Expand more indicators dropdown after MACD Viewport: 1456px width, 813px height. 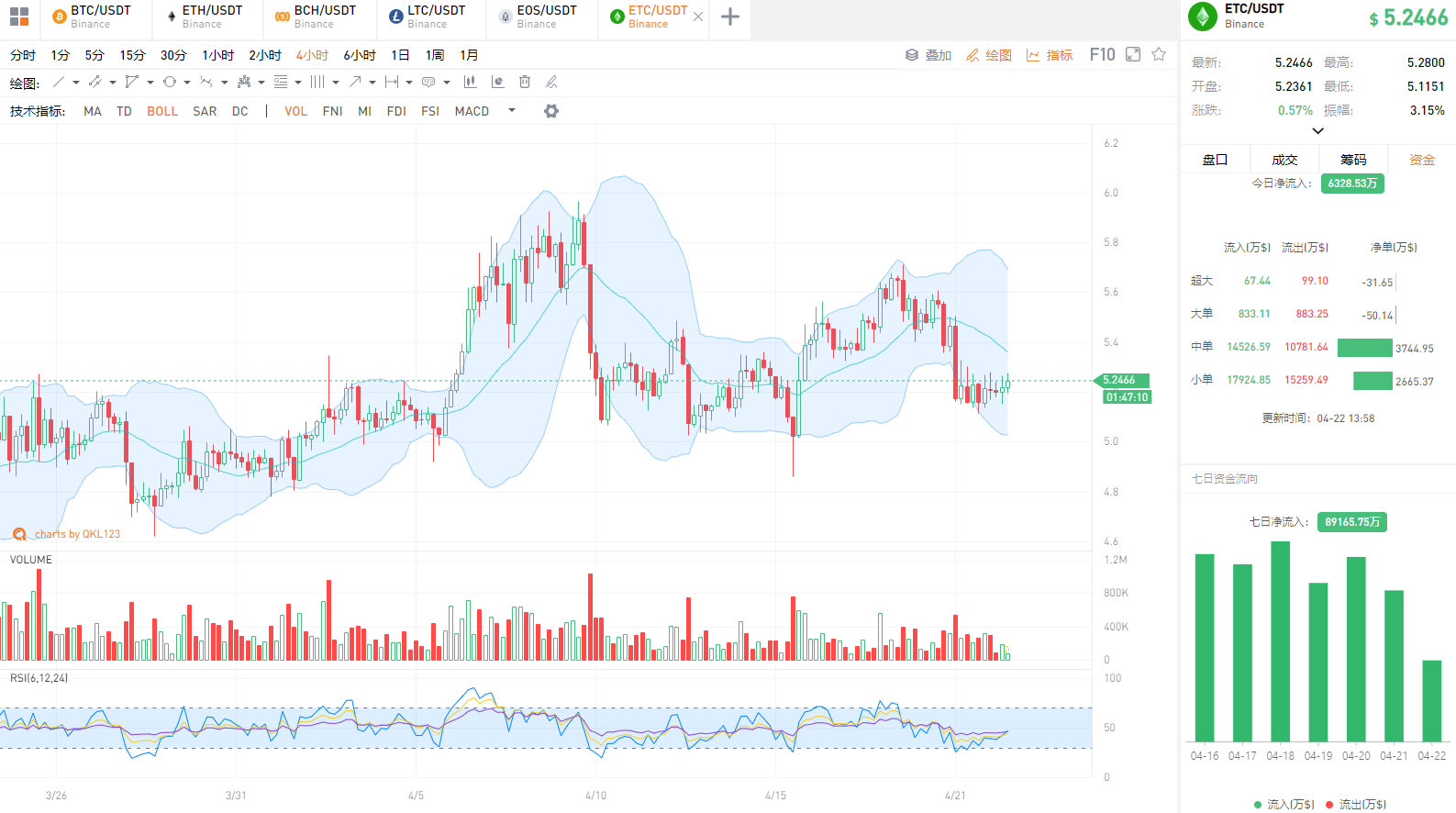click(x=512, y=111)
